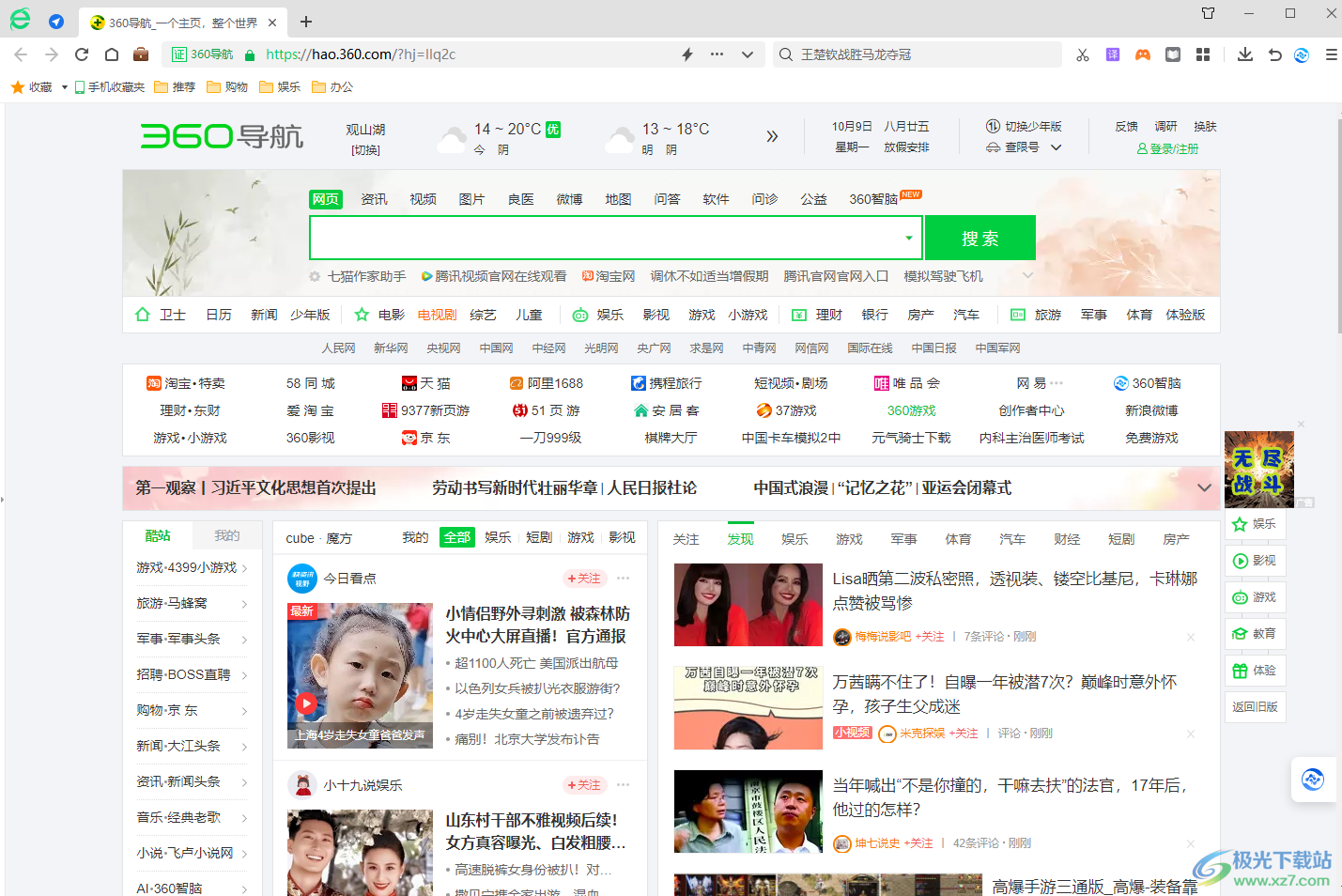Select the 资讯 search tab
Viewport: 1342px width, 896px height.
[x=374, y=199]
